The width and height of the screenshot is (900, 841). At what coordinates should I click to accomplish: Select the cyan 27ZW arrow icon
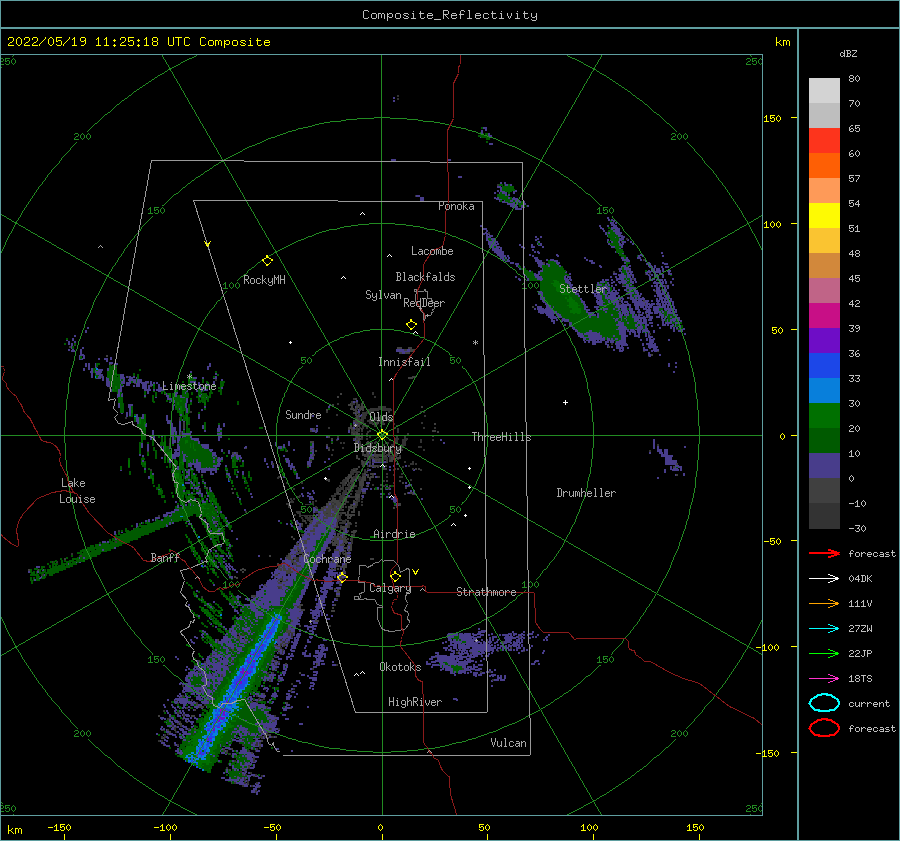point(824,629)
